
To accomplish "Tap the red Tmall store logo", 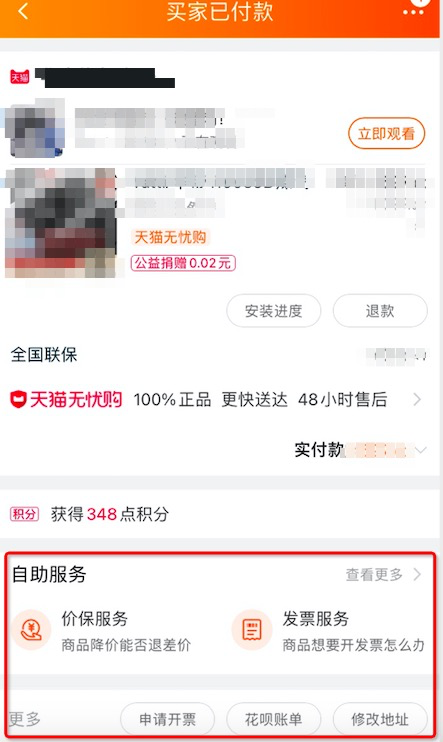I will coord(20,77).
